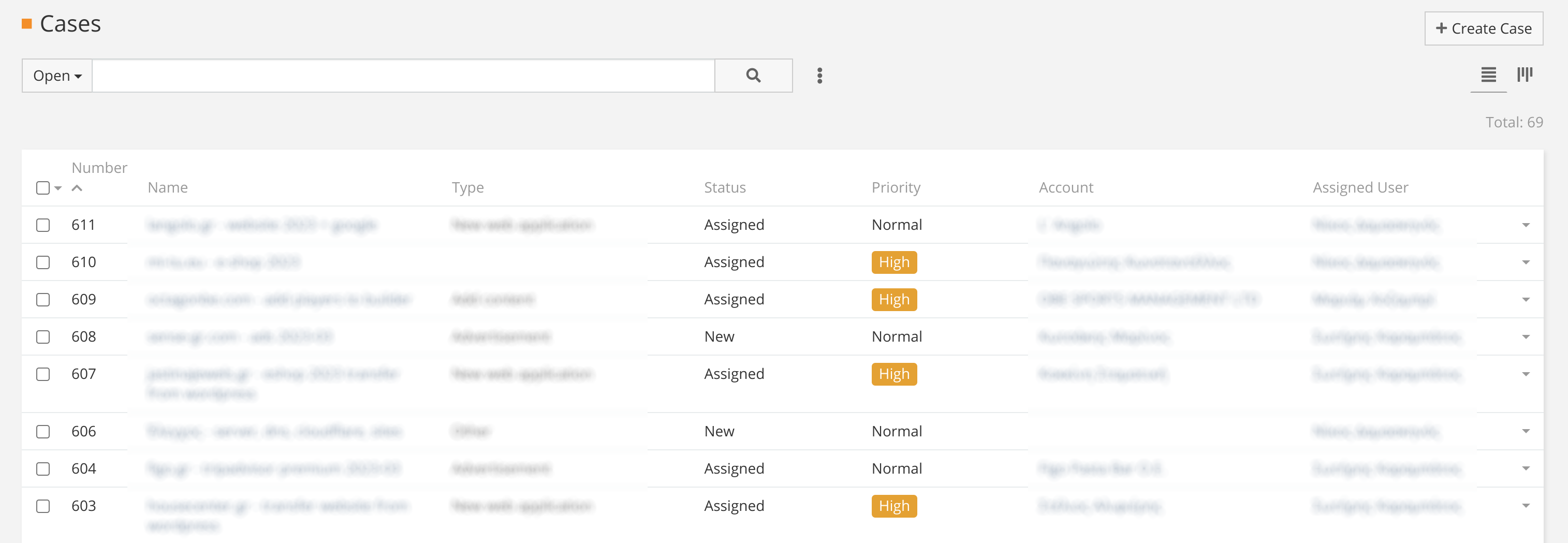Click New status of case 608
Screen dimensions: 1568x543
(719, 336)
